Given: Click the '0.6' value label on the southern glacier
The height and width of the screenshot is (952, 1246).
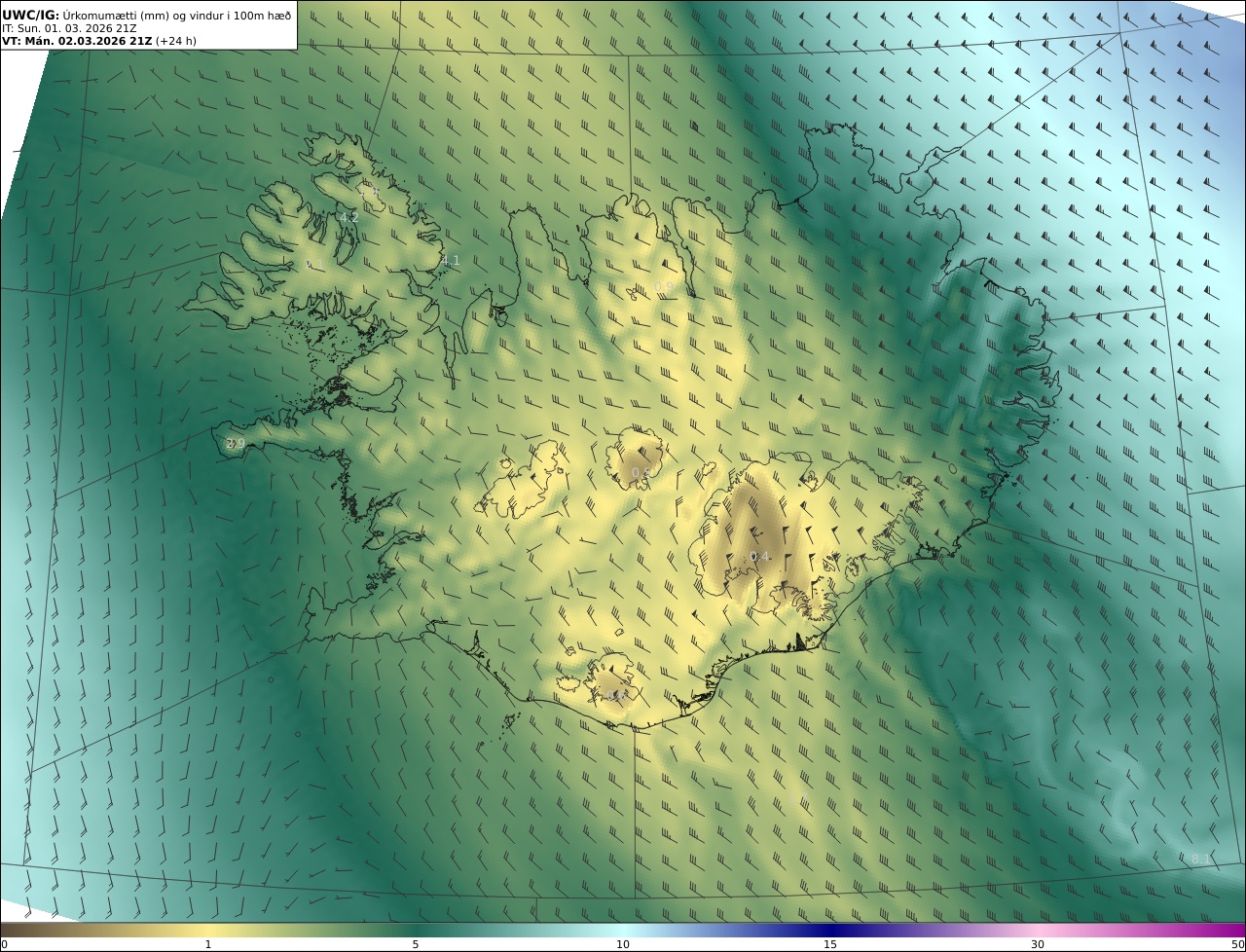Looking at the screenshot, I should pos(614,695).
